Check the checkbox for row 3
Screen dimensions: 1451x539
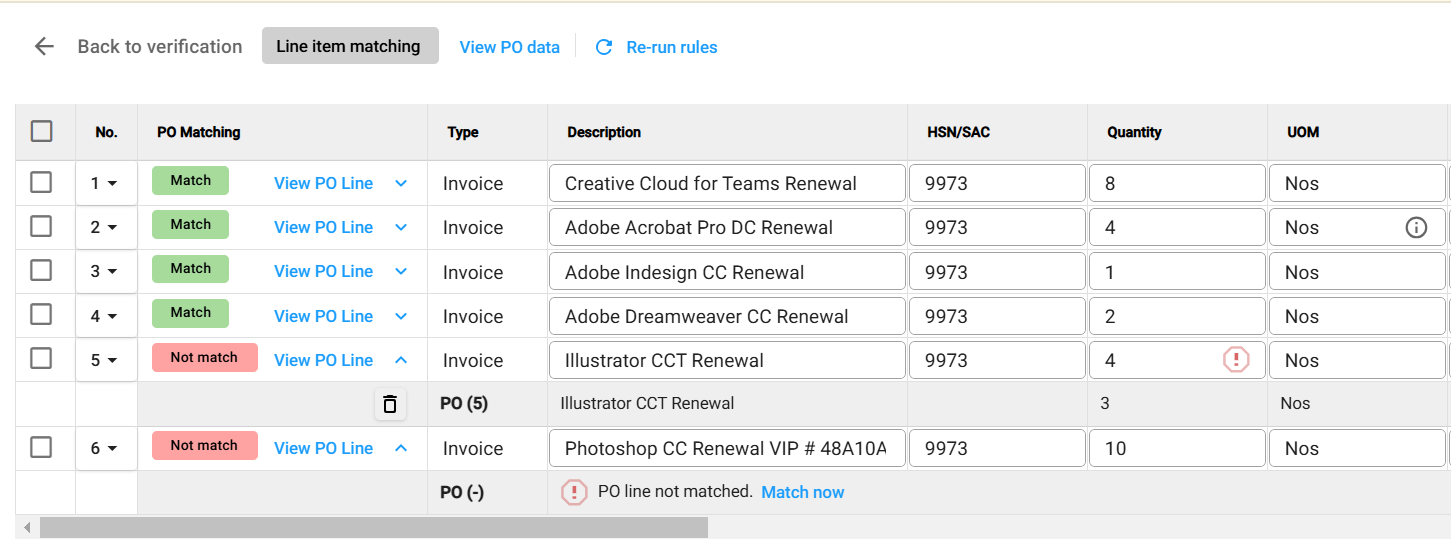coord(41,271)
